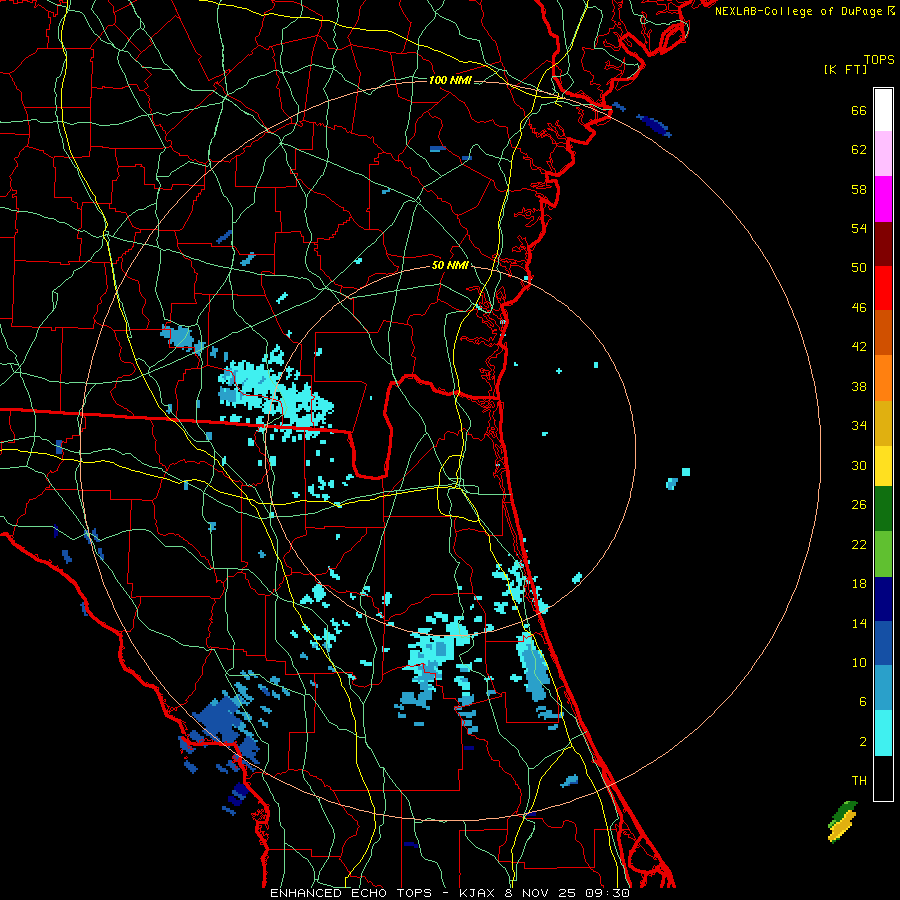900x900 pixels.
Task: Select the dark red legend color band
Action: point(883,243)
